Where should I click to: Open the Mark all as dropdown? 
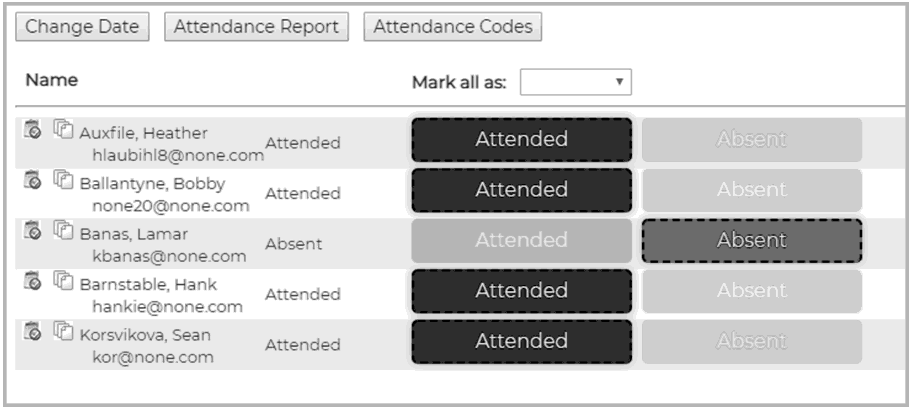(575, 82)
